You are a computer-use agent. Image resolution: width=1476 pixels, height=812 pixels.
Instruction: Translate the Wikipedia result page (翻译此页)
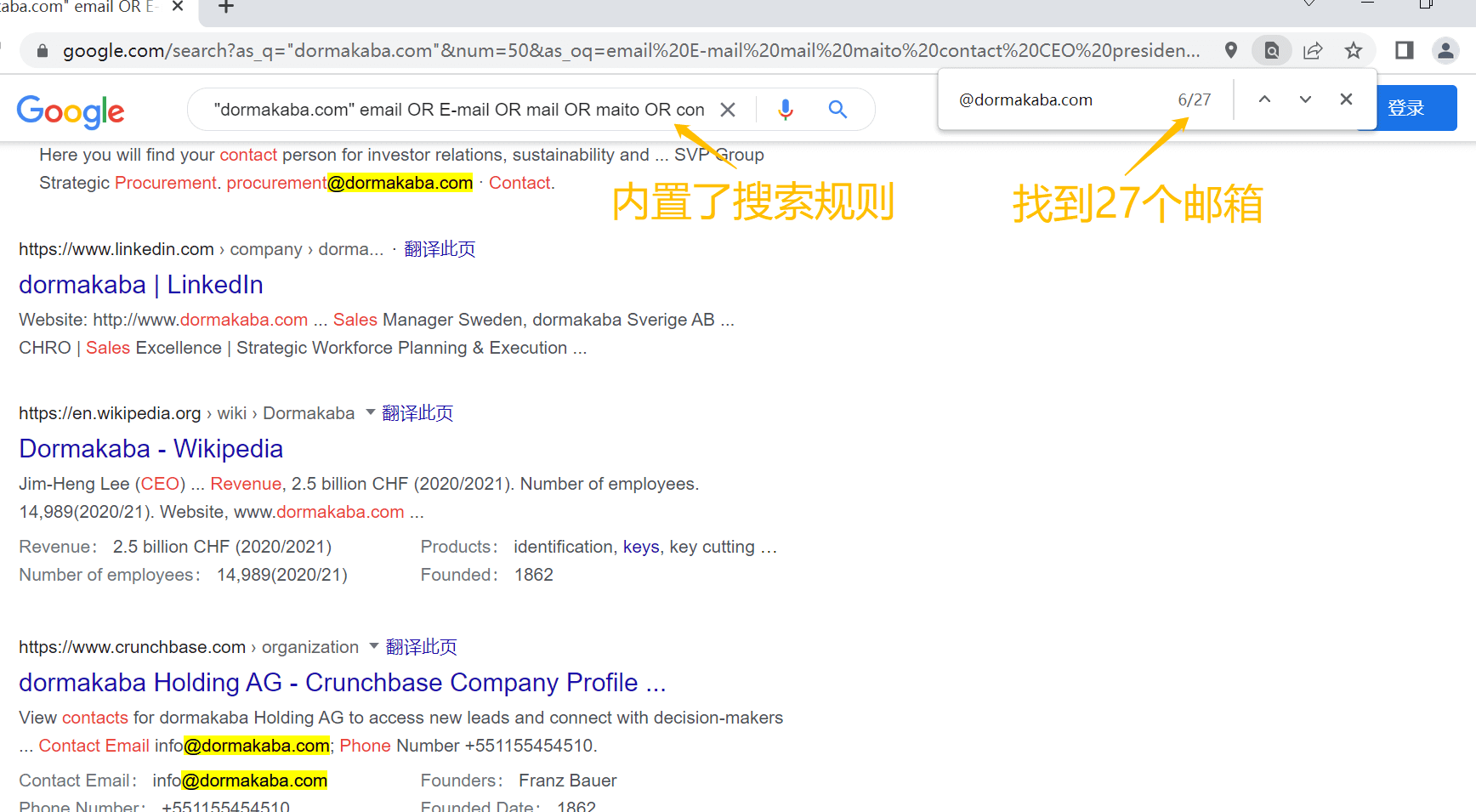(x=417, y=413)
